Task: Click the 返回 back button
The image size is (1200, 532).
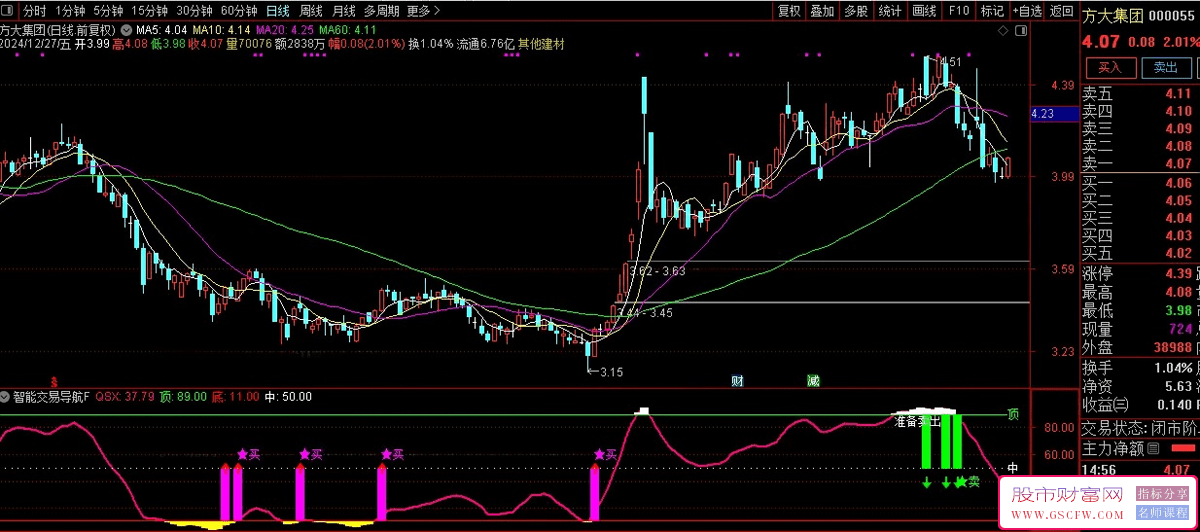Action: click(x=1061, y=11)
